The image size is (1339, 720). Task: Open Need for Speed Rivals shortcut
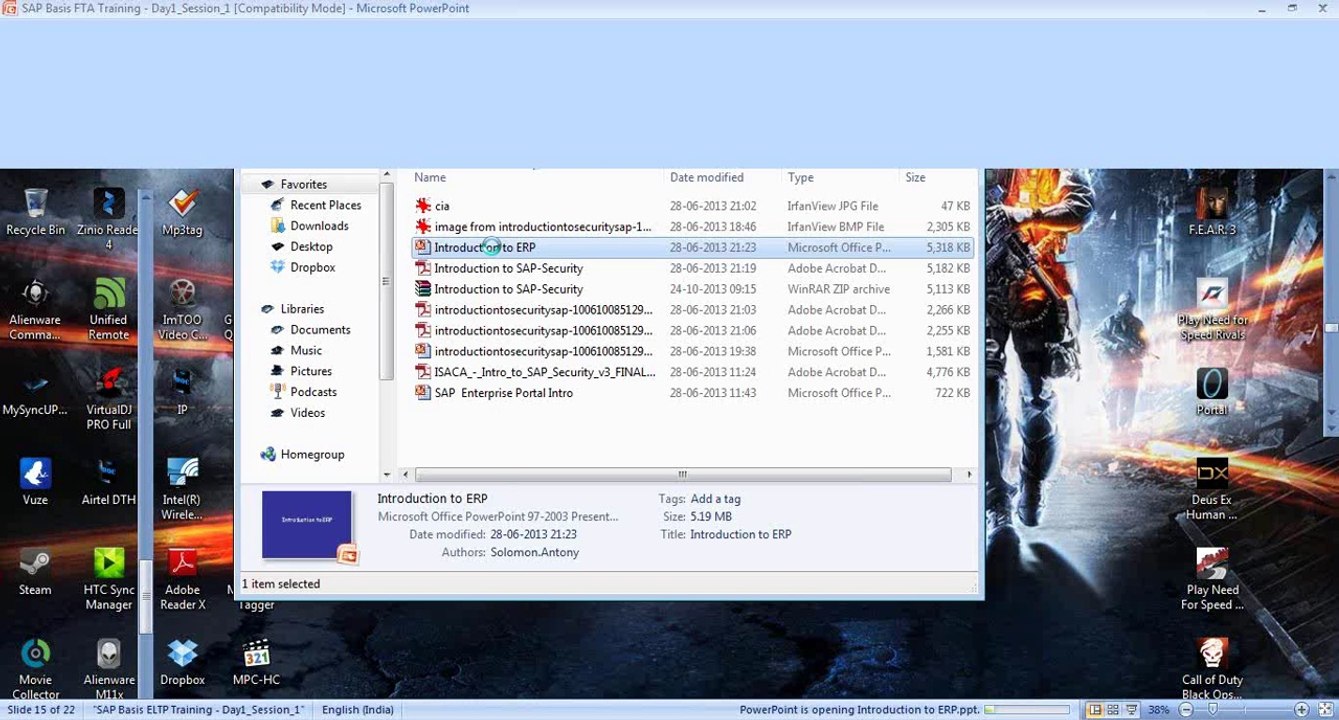coord(1212,310)
